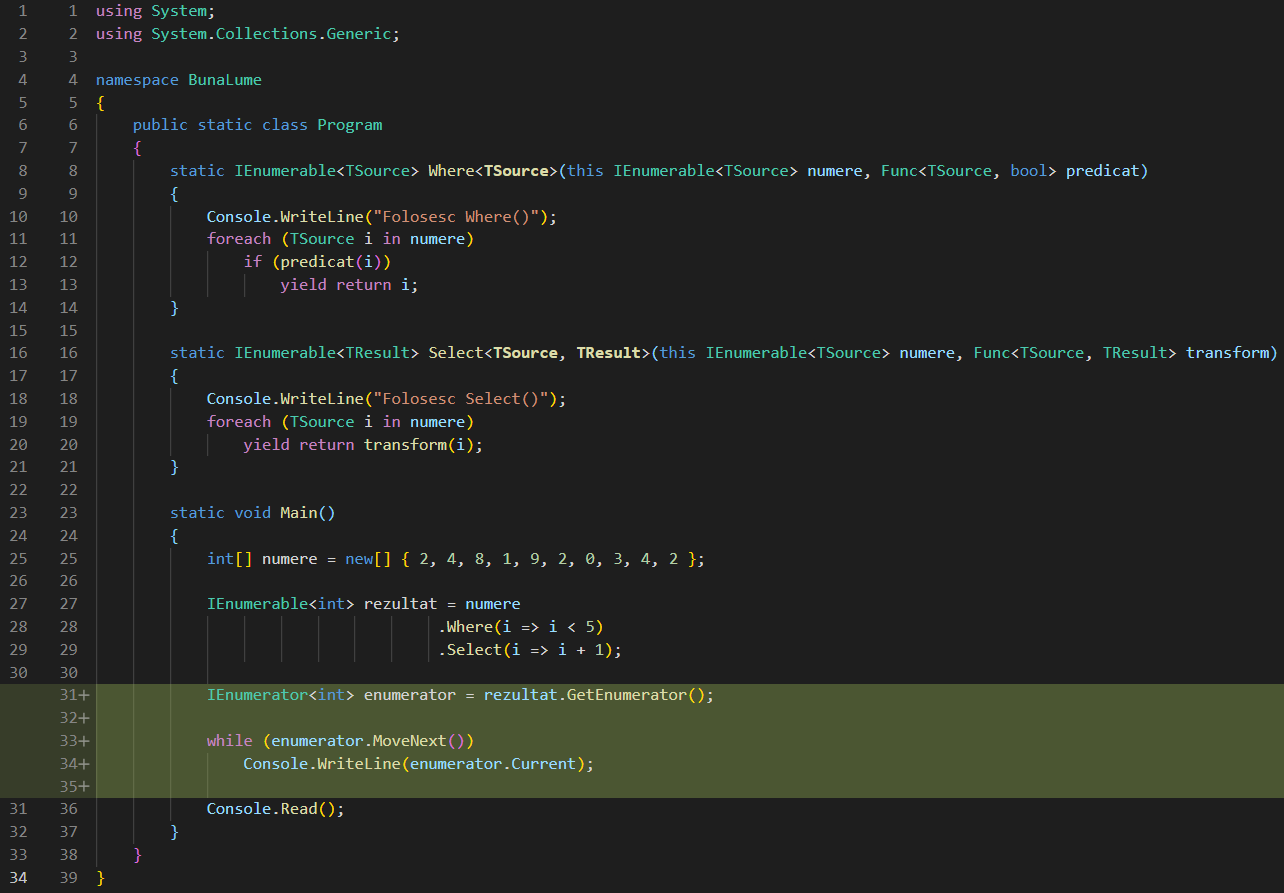Click the '.Where(i => i < 5)' call
Image resolution: width=1284 pixels, height=893 pixels.
[521, 627]
